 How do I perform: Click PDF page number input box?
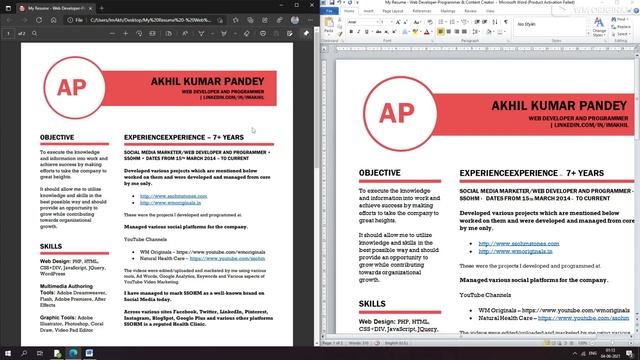[8, 33]
